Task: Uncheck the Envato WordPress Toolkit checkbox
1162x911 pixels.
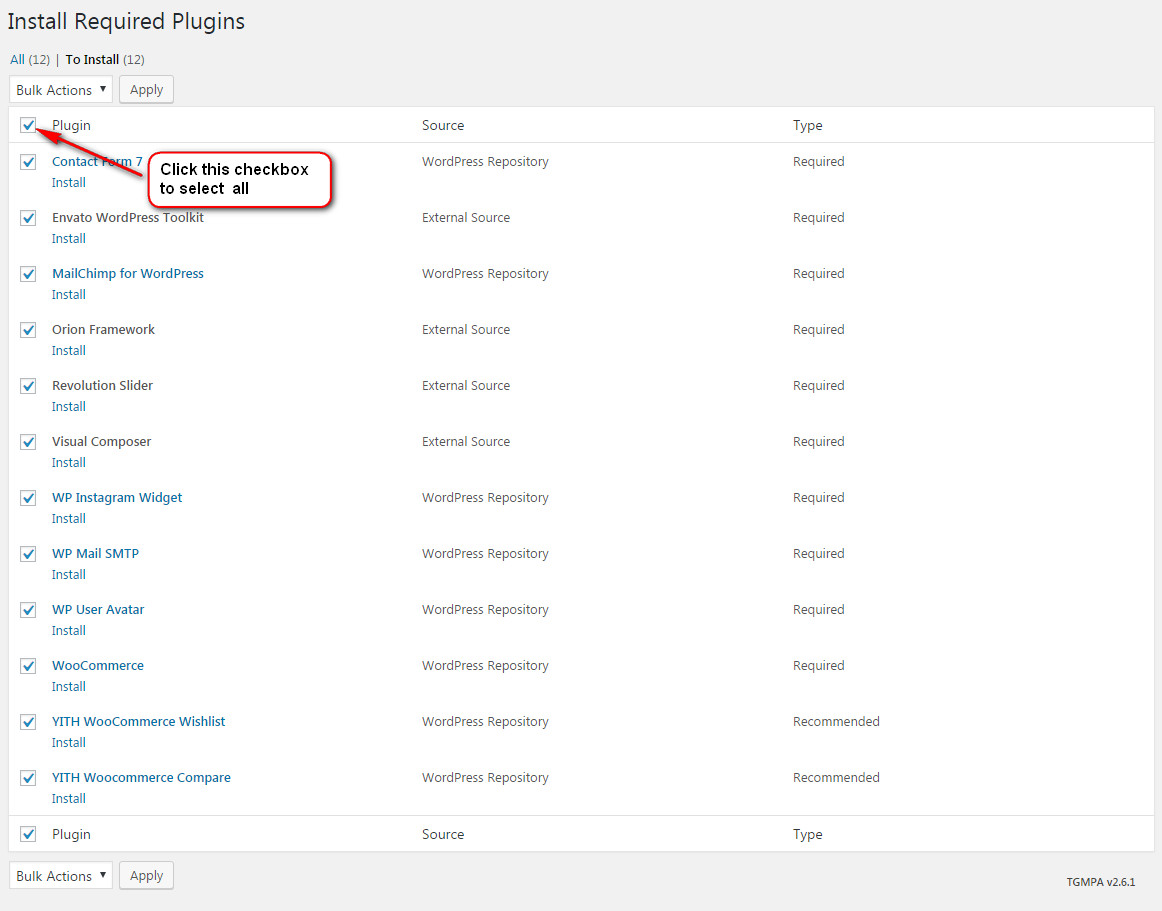Action: click(28, 218)
